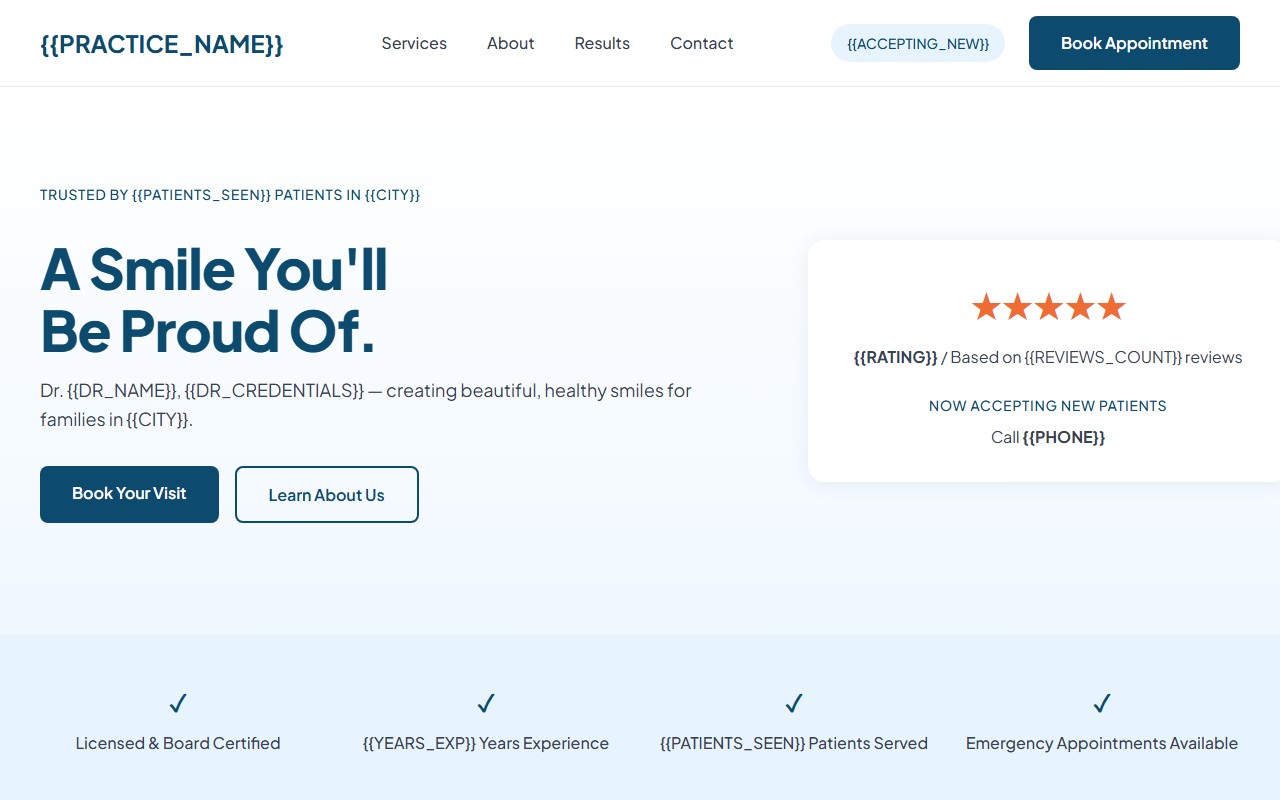Screen dimensions: 1280x800
Task: Click the 'Licensed & Board Certified' text
Action: coord(178,743)
